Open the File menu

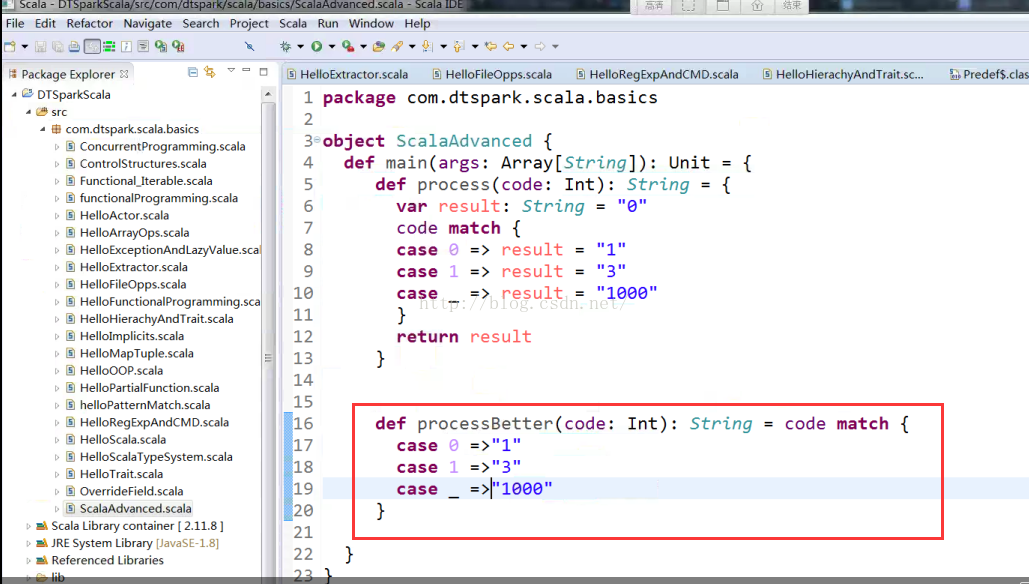tap(14, 24)
